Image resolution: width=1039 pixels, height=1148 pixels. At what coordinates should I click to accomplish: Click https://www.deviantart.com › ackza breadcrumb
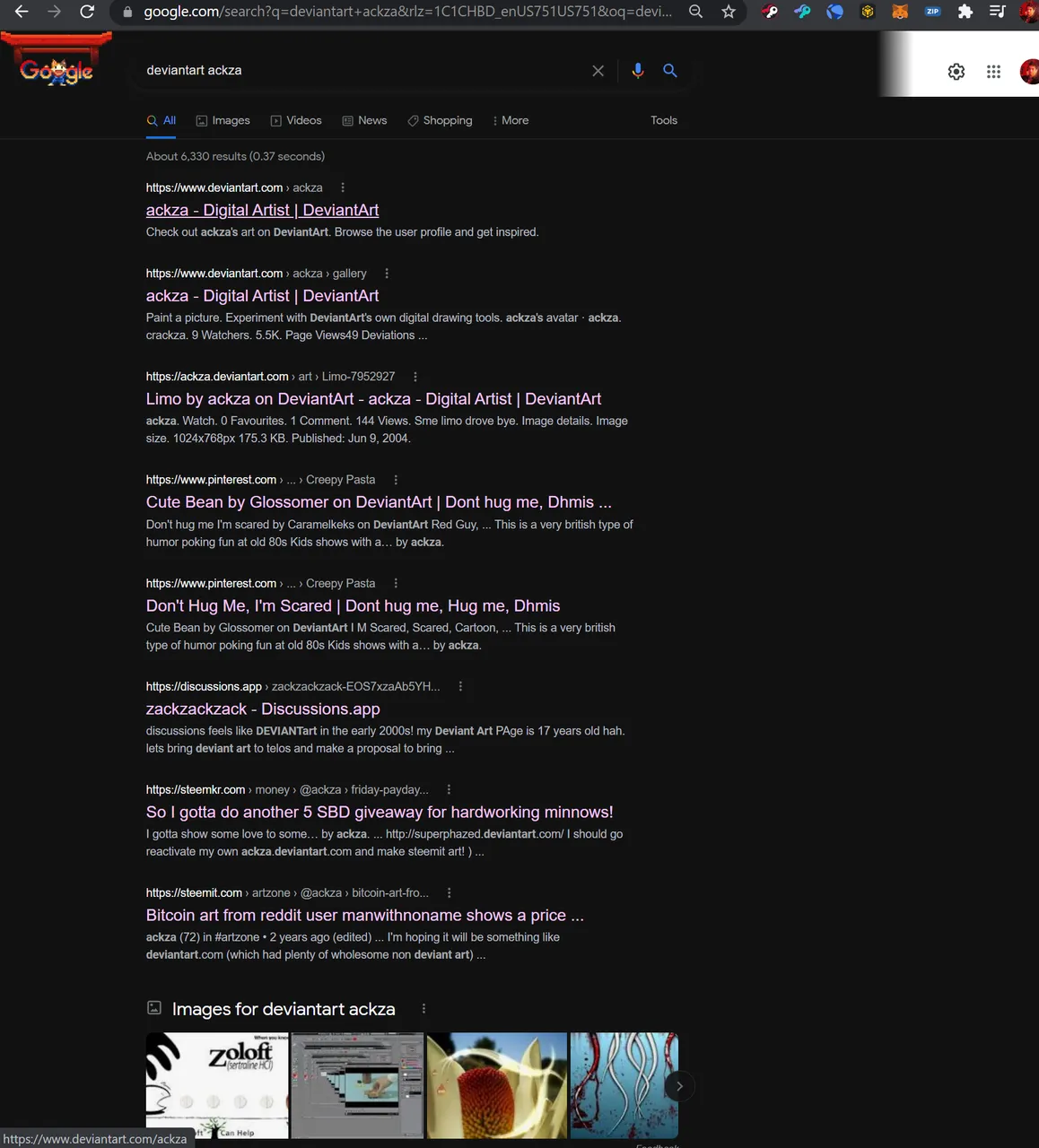(234, 187)
